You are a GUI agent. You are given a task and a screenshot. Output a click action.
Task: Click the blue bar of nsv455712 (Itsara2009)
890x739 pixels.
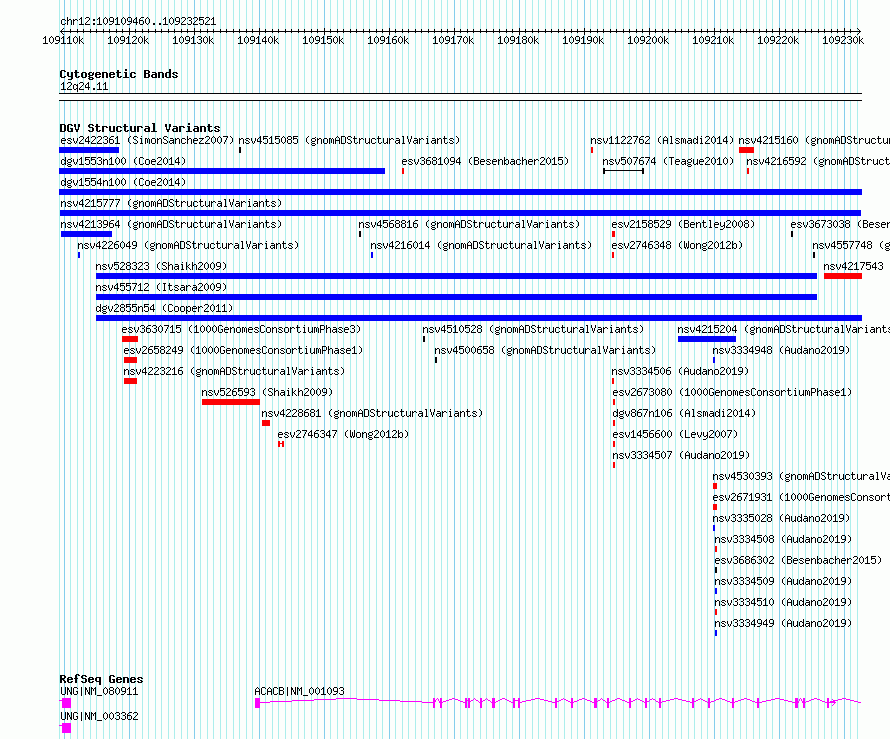click(456, 297)
